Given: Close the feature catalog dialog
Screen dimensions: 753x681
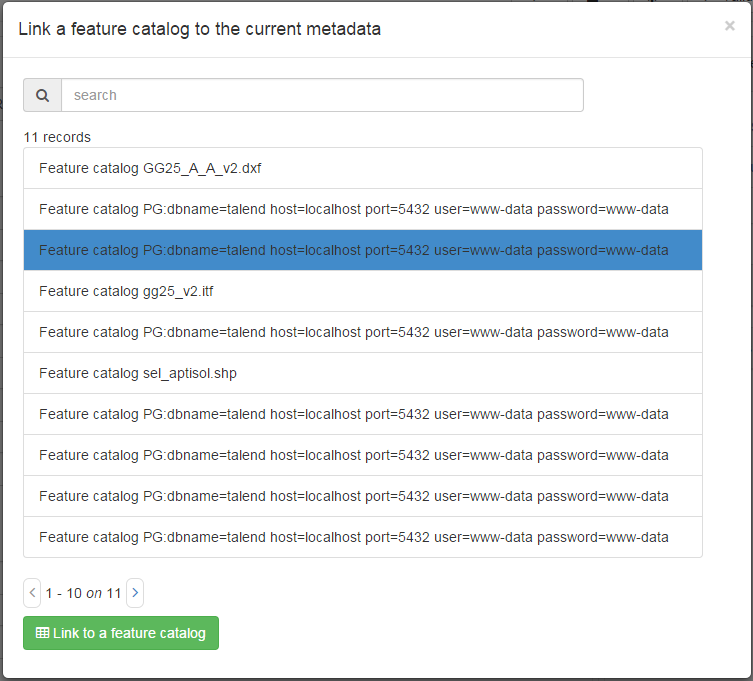Looking at the screenshot, I should 729,26.
